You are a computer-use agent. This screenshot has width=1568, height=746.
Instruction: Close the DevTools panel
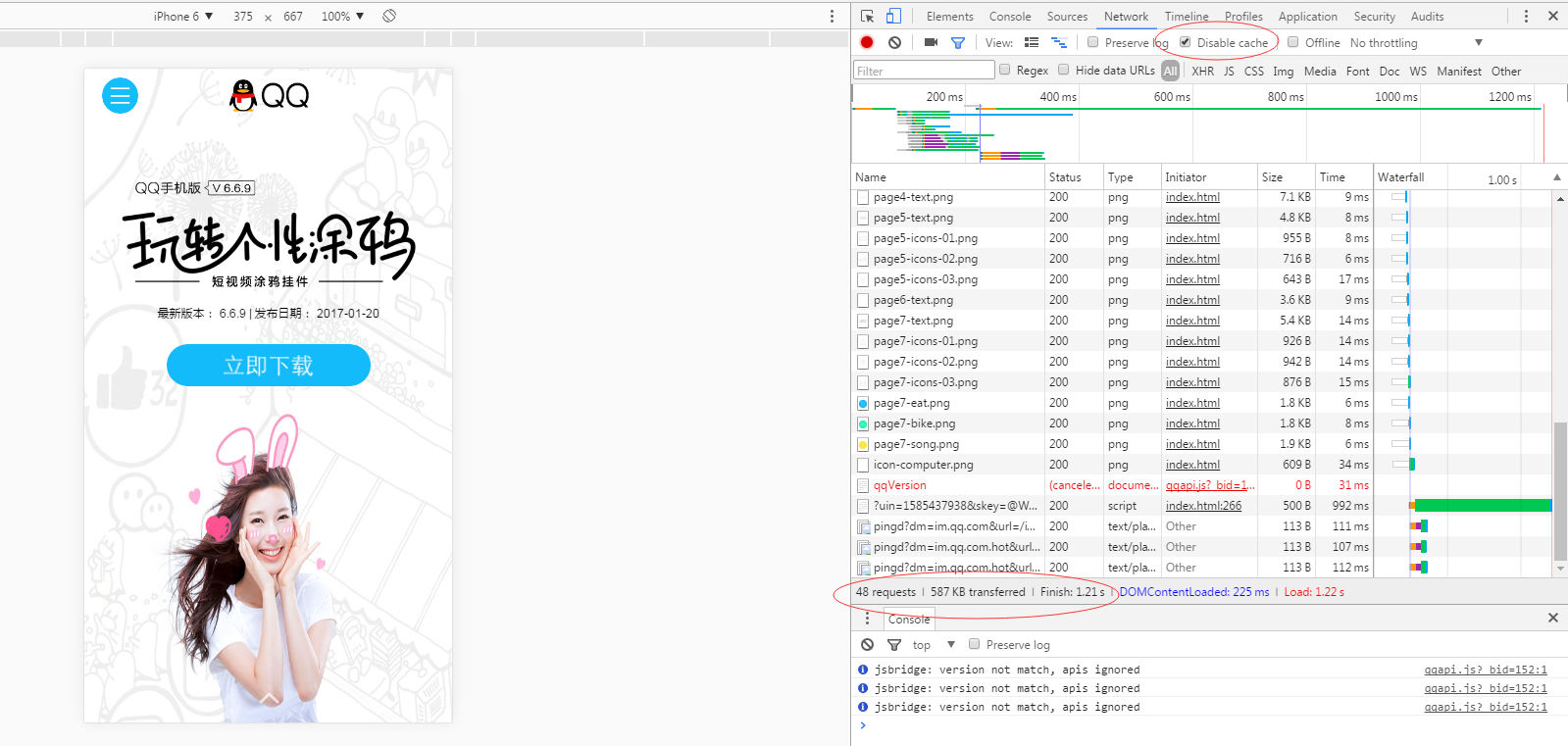point(1553,16)
